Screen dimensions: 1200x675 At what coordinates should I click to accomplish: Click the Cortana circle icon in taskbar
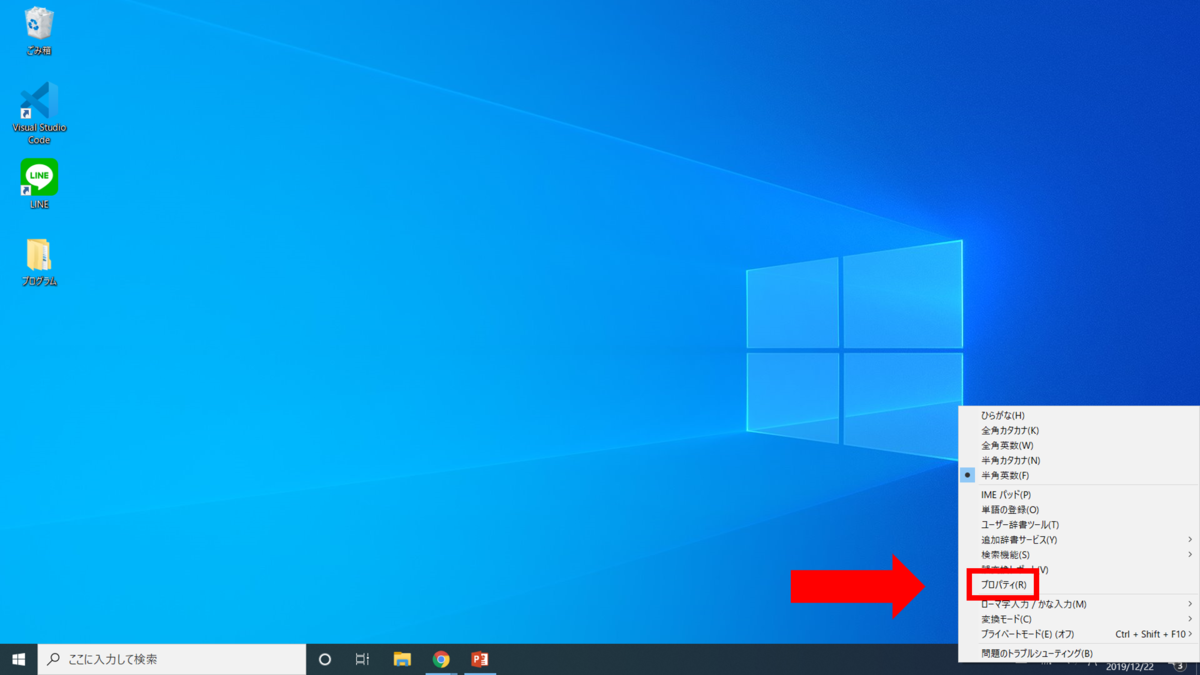[x=324, y=659]
